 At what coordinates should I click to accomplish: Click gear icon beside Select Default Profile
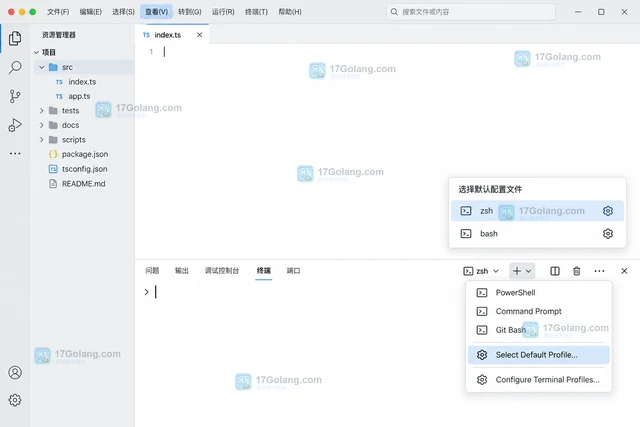(482, 355)
